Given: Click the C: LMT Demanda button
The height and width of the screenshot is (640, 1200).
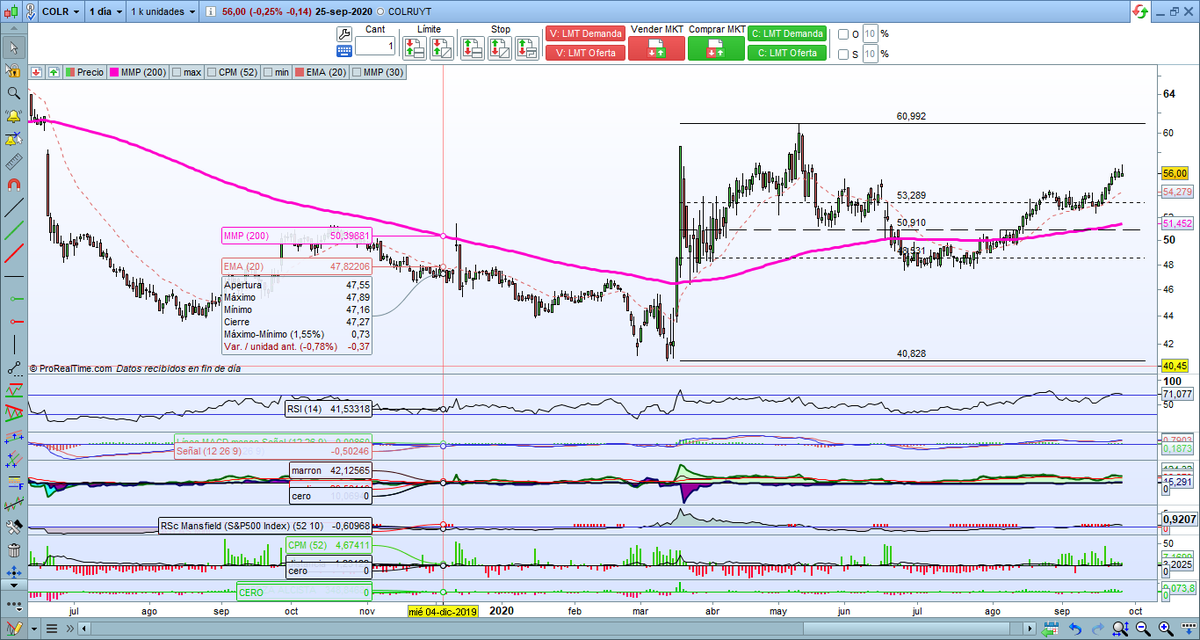Looking at the screenshot, I should (x=787, y=33).
